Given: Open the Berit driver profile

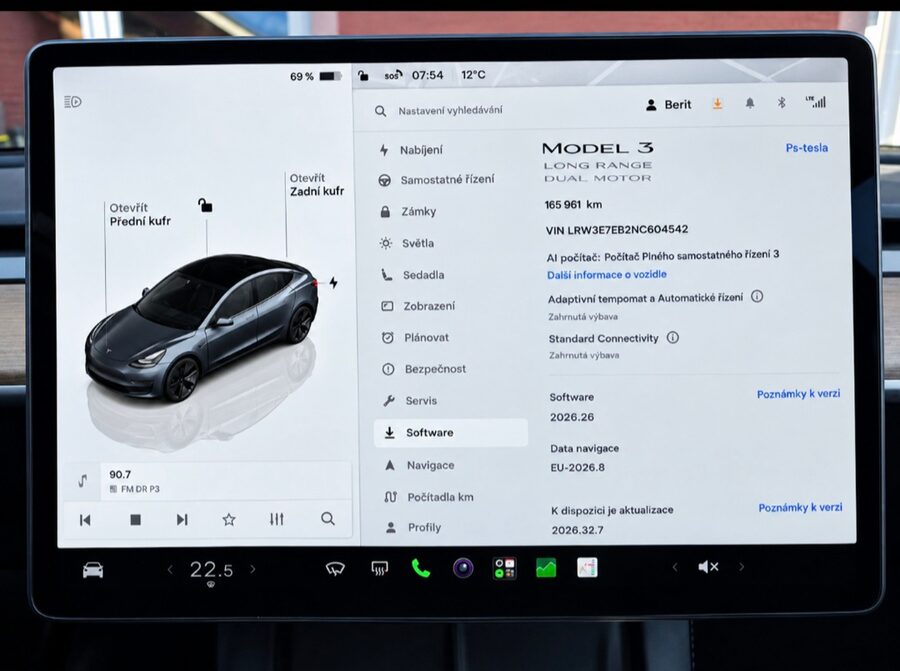Looking at the screenshot, I should [669, 104].
